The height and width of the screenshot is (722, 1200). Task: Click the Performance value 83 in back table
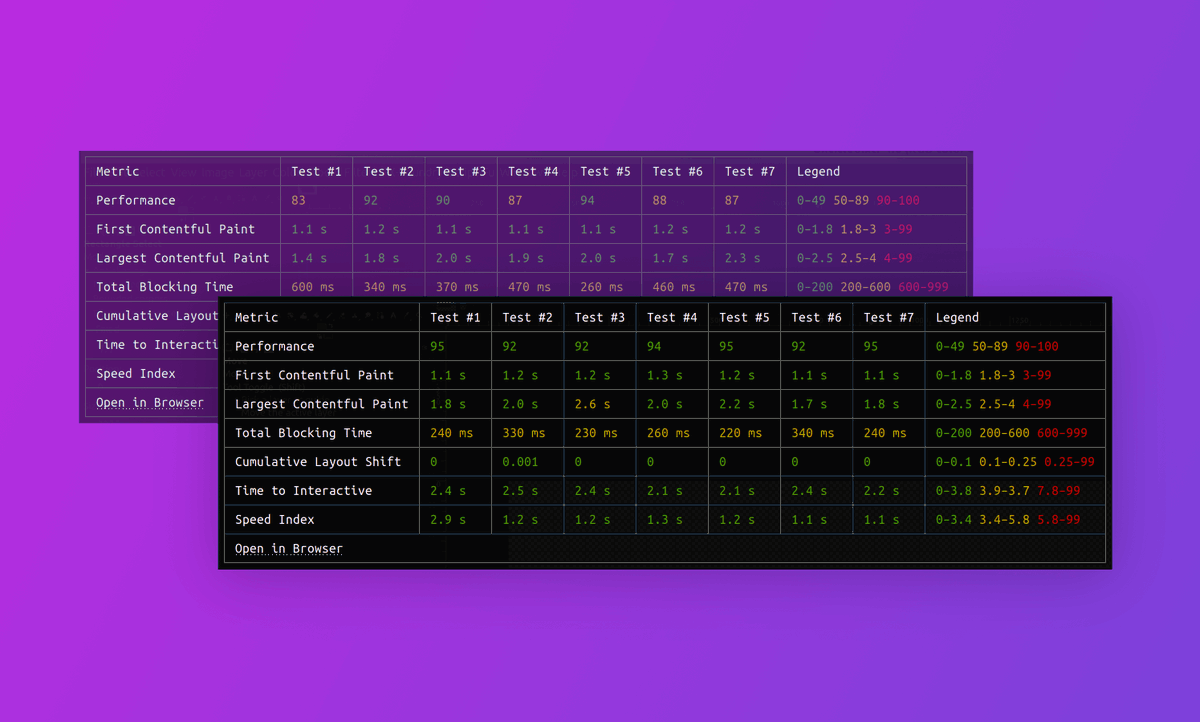(299, 200)
